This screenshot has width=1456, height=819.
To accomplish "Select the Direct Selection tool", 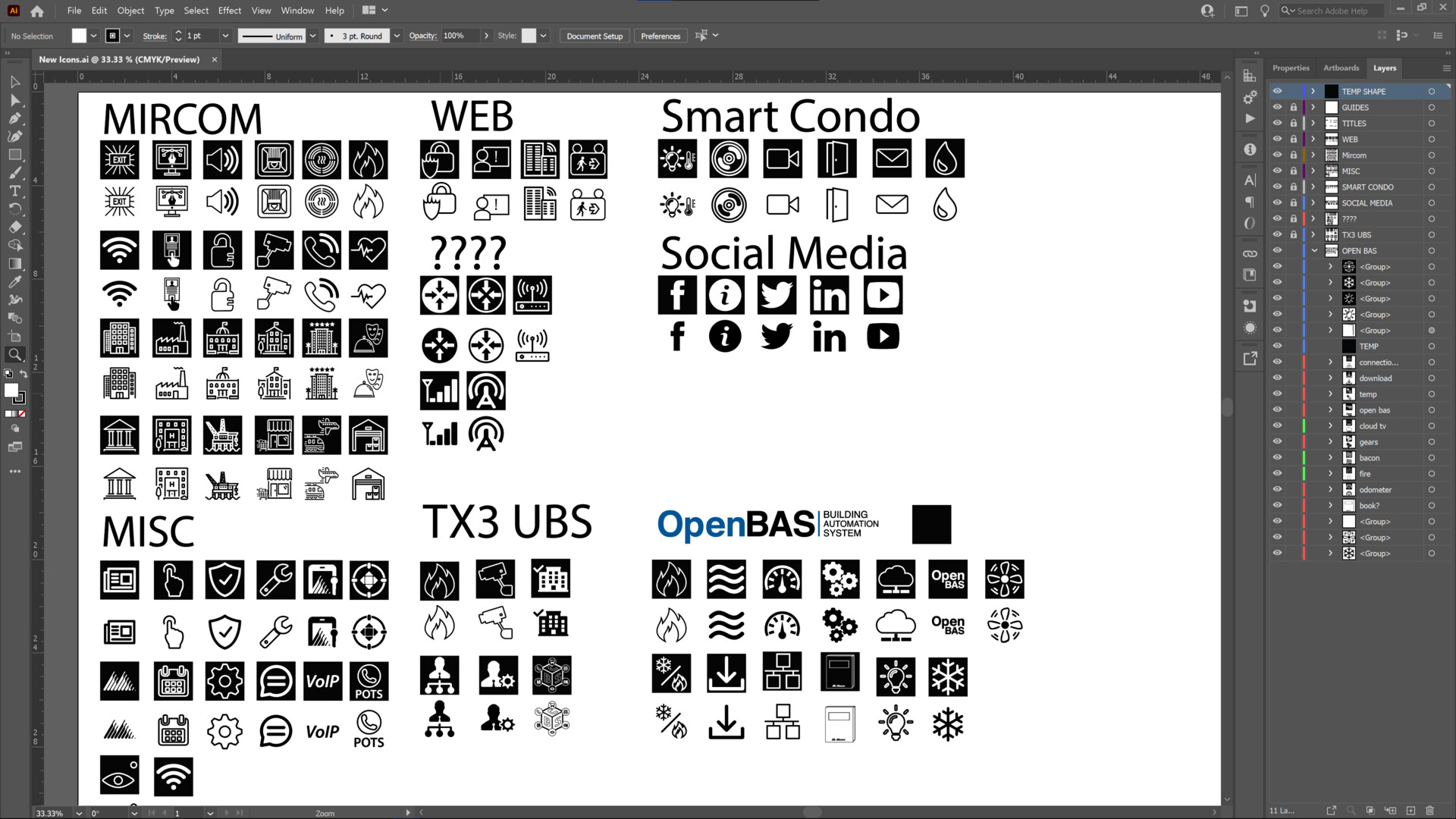I will pos(15,100).
